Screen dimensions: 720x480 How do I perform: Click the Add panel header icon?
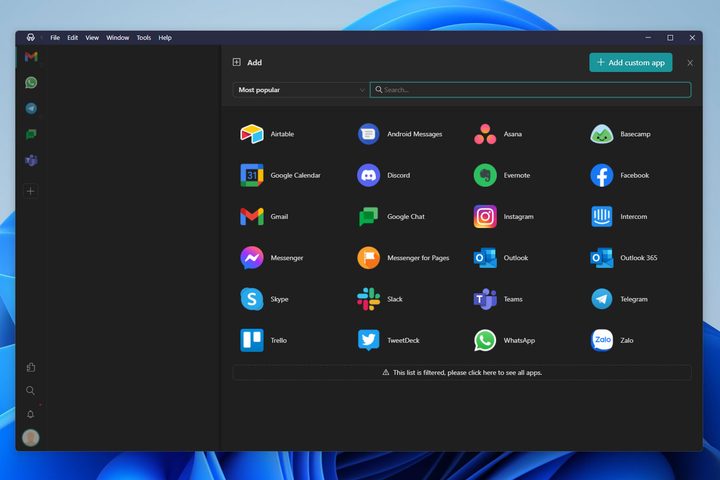click(236, 62)
